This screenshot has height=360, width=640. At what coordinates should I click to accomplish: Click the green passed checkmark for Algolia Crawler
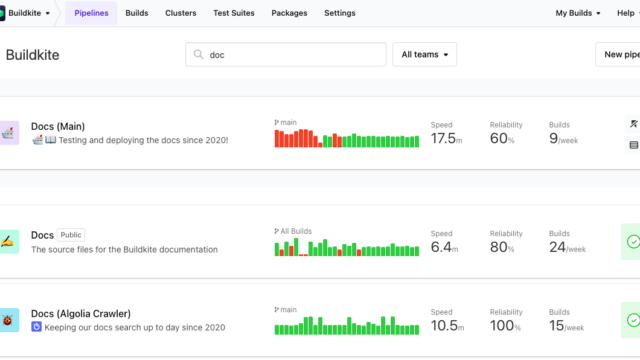pyautogui.click(x=633, y=320)
